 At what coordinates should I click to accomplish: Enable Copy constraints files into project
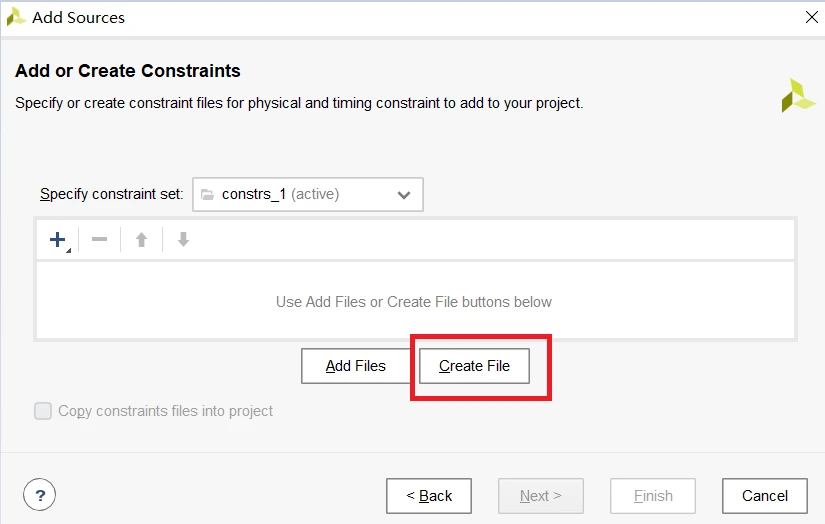click(43, 411)
